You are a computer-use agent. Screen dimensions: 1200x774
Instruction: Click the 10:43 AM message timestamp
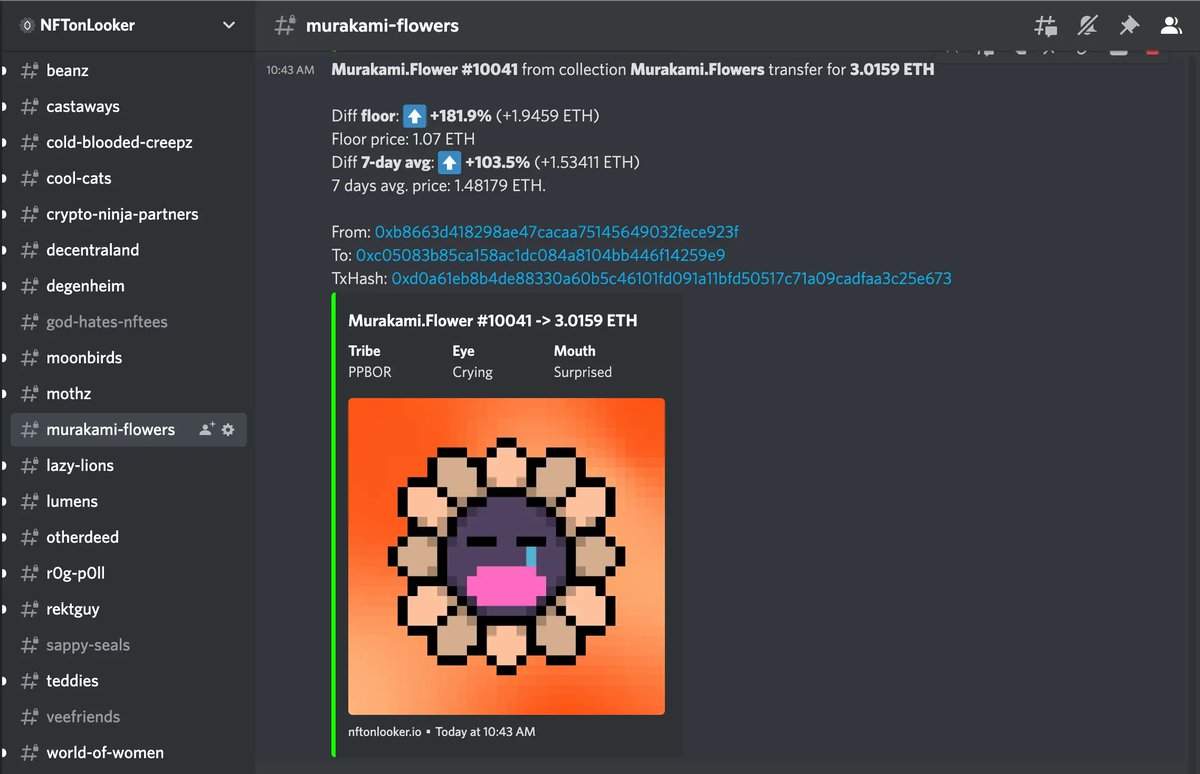290,70
